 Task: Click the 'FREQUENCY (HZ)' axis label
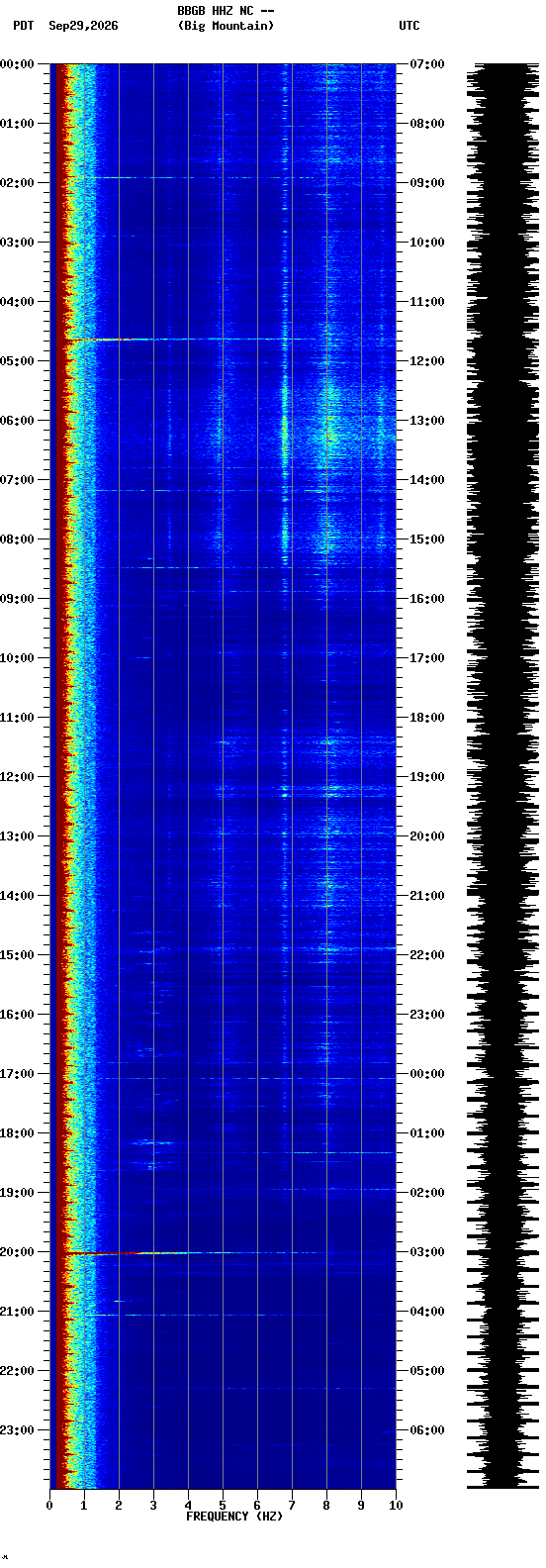coord(234,1517)
